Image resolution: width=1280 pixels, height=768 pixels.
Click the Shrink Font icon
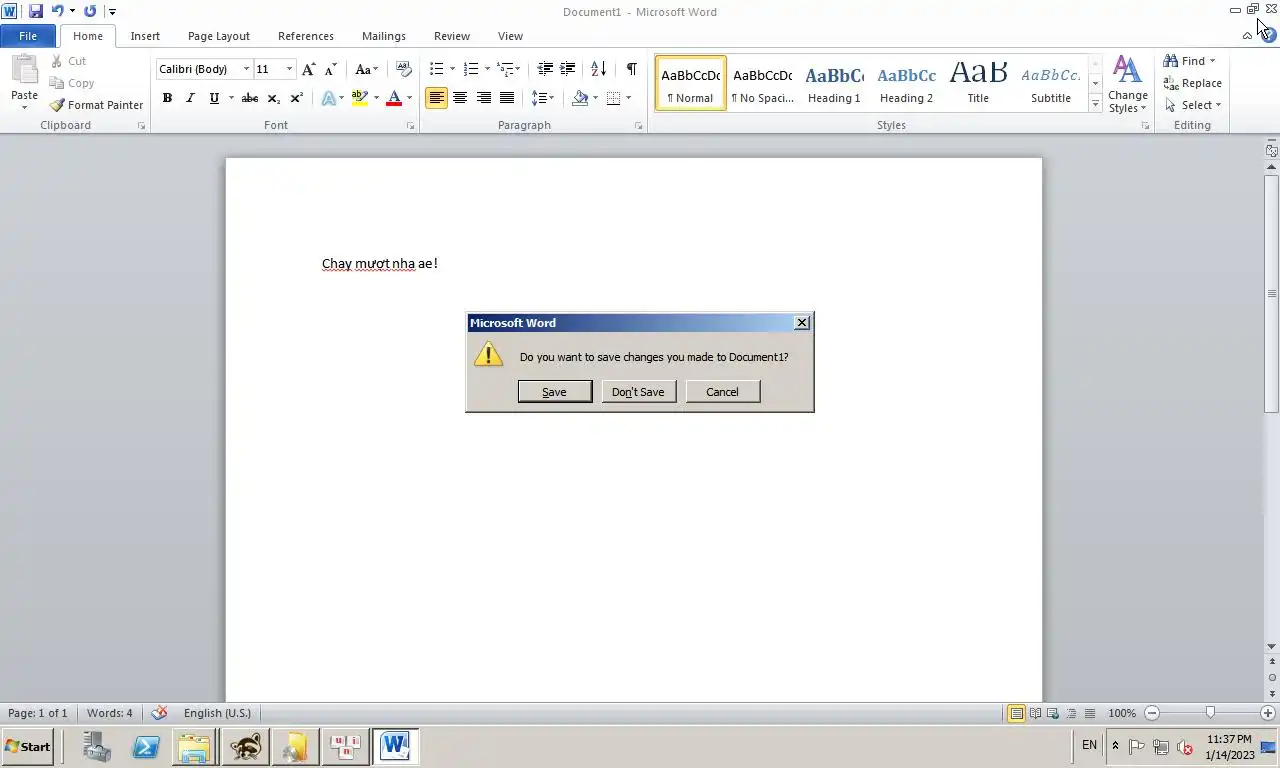pyautogui.click(x=331, y=69)
